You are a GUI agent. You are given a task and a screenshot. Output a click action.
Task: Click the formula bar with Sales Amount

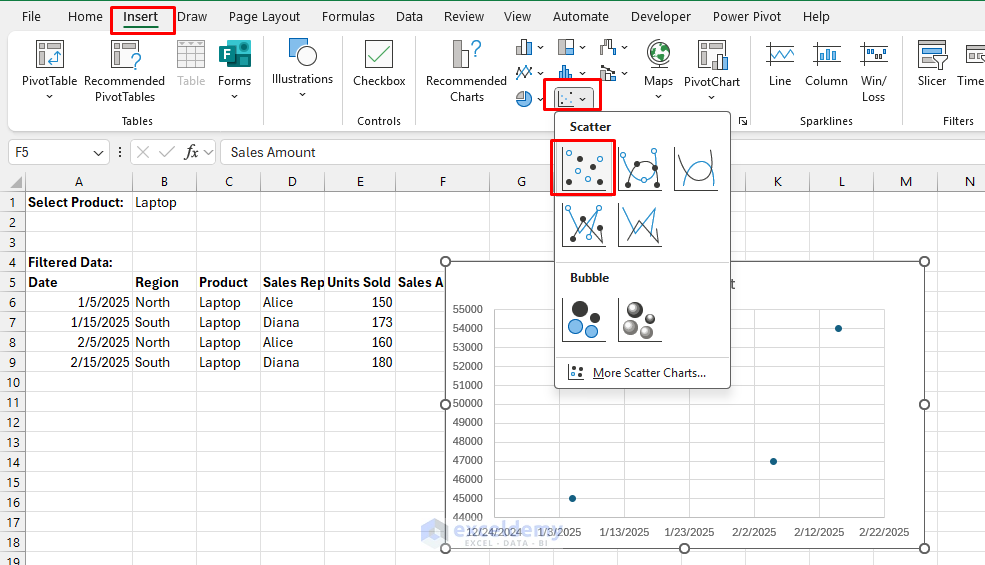tap(603, 152)
